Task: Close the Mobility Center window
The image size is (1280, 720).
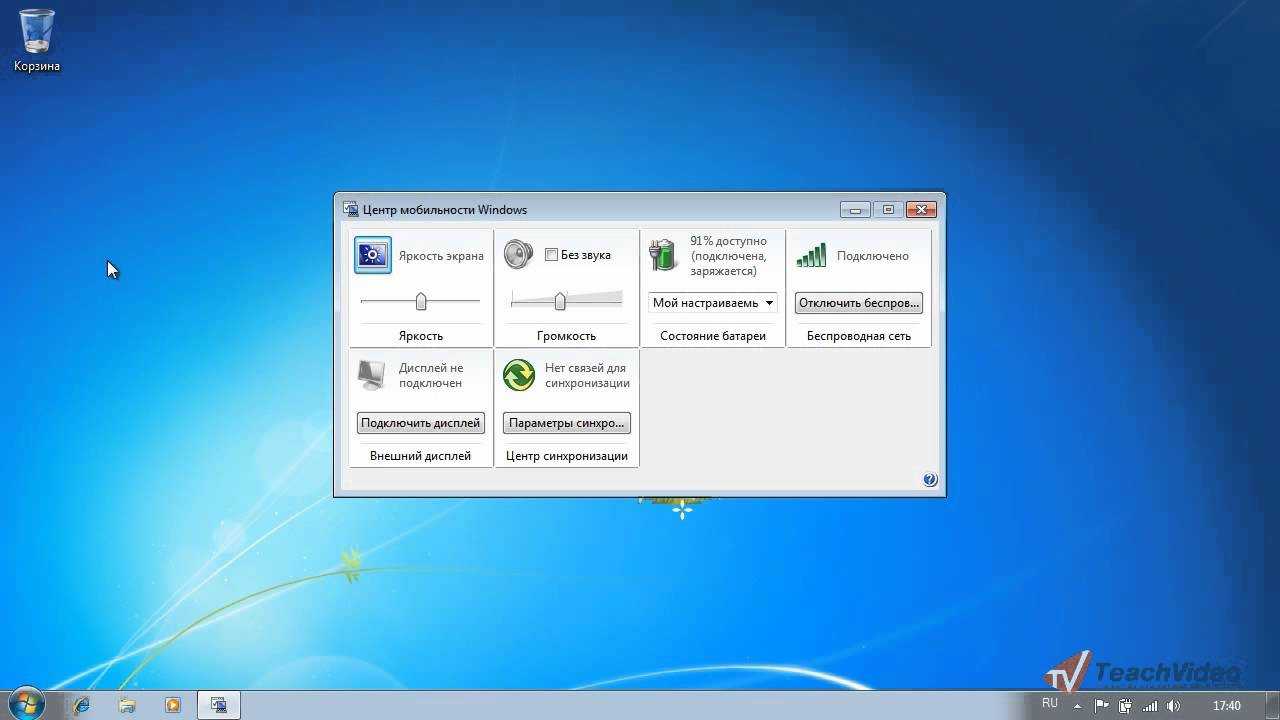Action: (921, 209)
